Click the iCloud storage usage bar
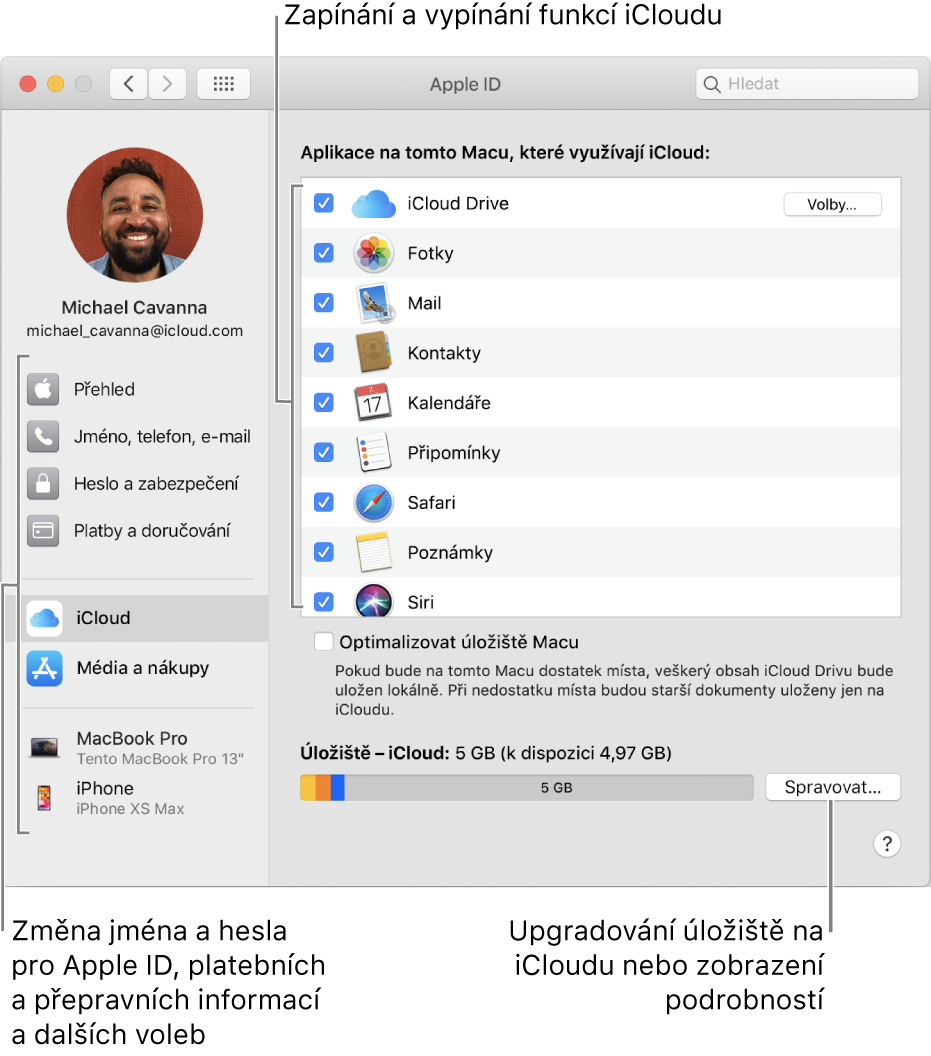The image size is (931, 1056). (527, 787)
